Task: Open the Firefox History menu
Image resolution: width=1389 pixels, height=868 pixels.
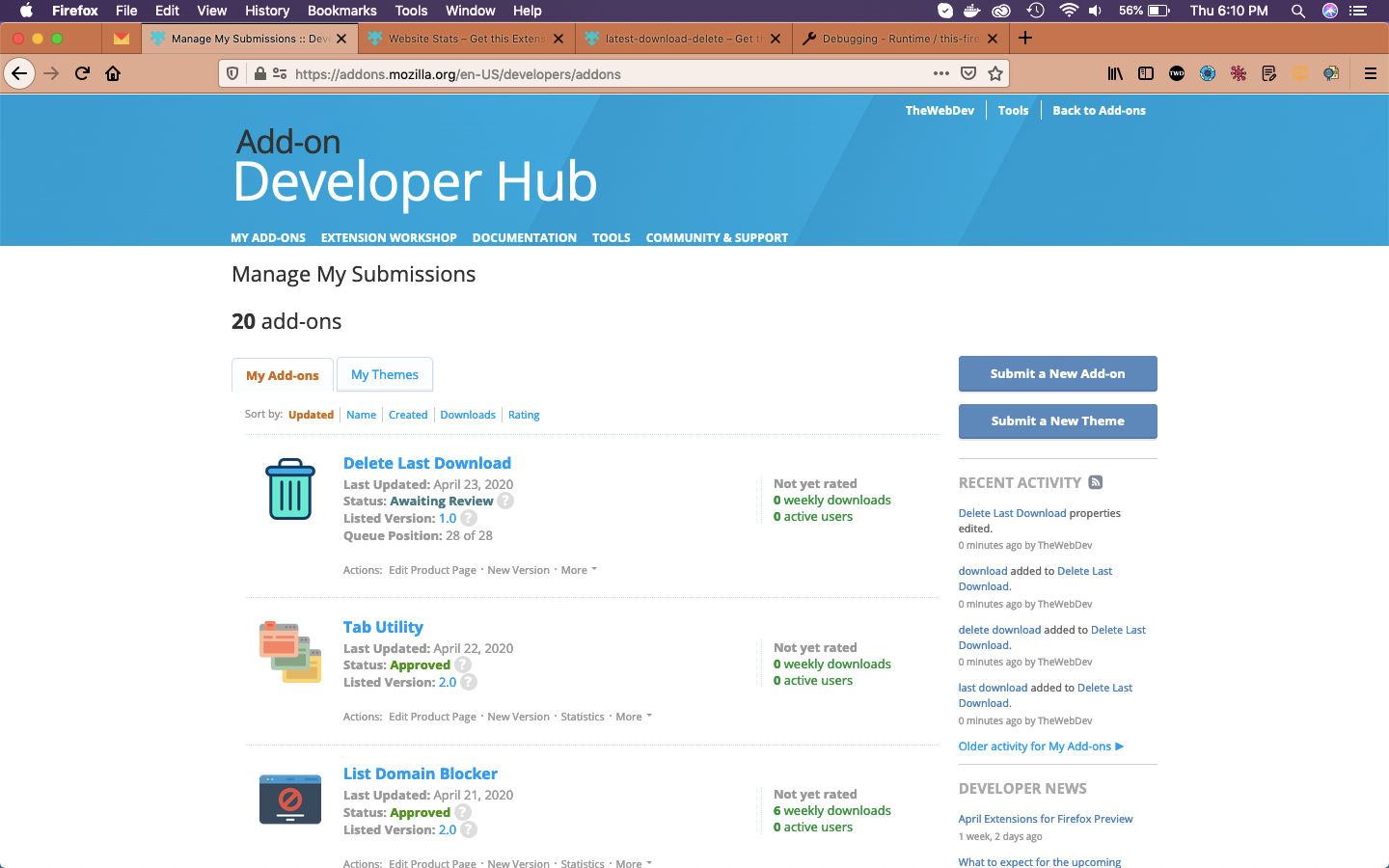Action: pos(267,11)
